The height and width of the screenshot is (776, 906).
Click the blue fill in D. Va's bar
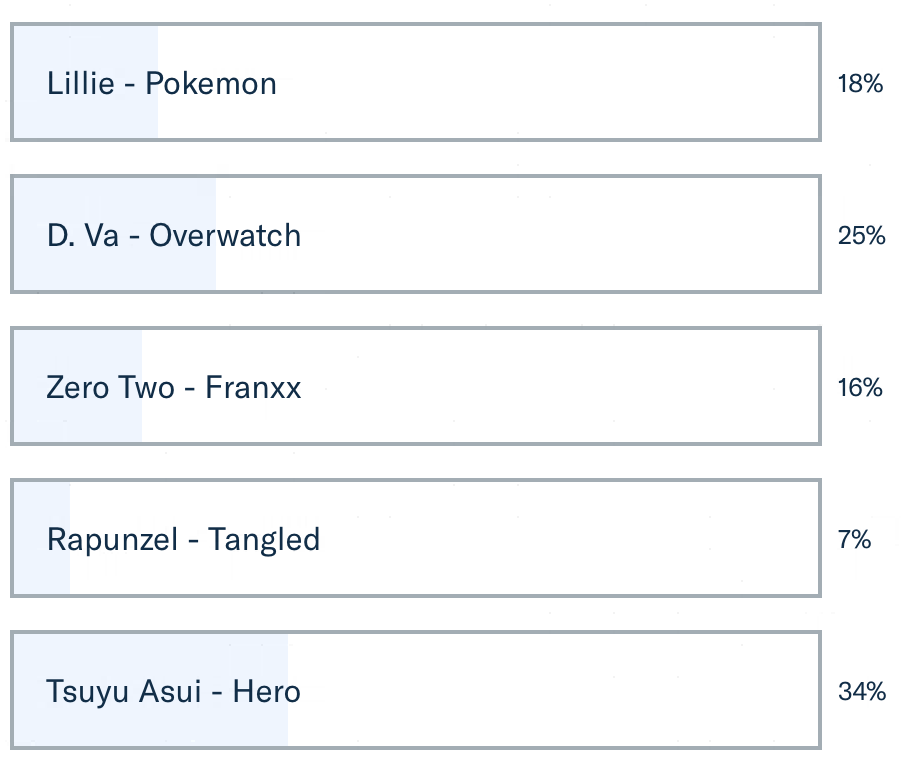tap(114, 270)
